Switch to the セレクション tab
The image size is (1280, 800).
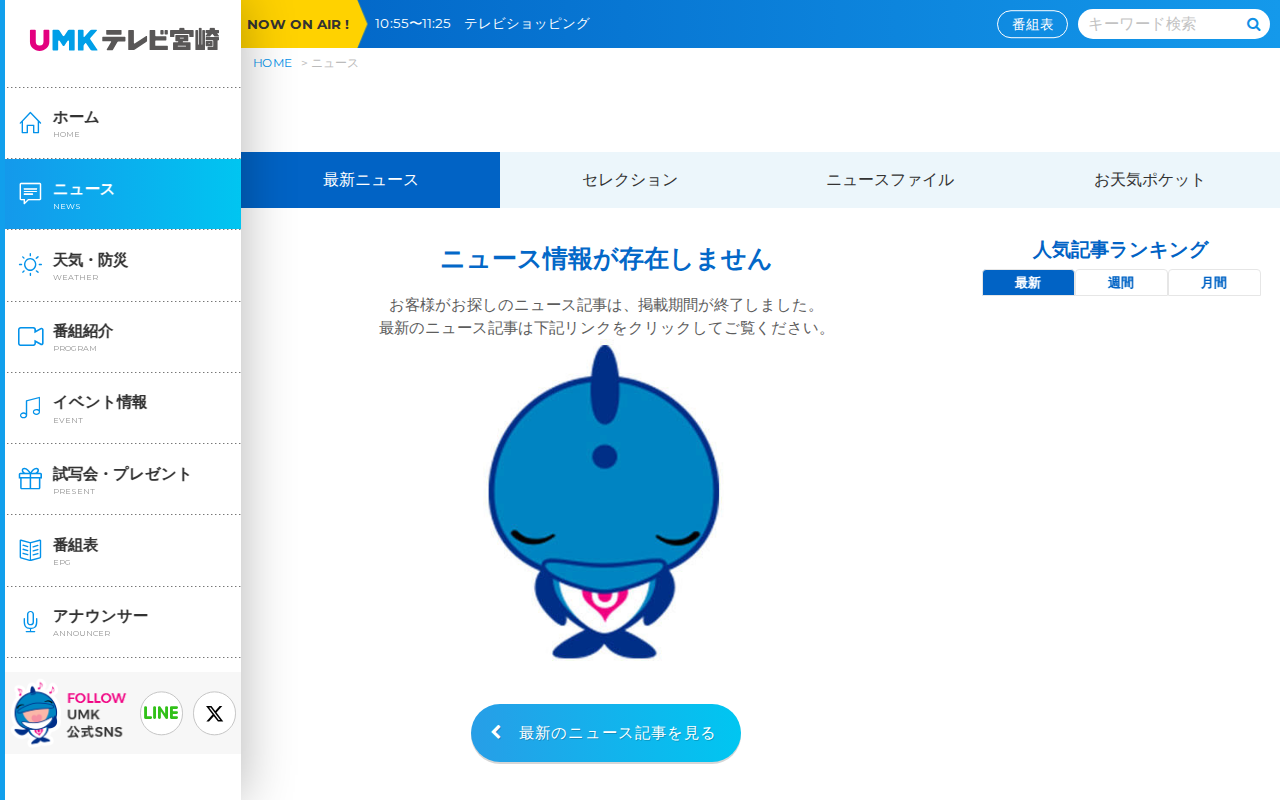pos(630,180)
